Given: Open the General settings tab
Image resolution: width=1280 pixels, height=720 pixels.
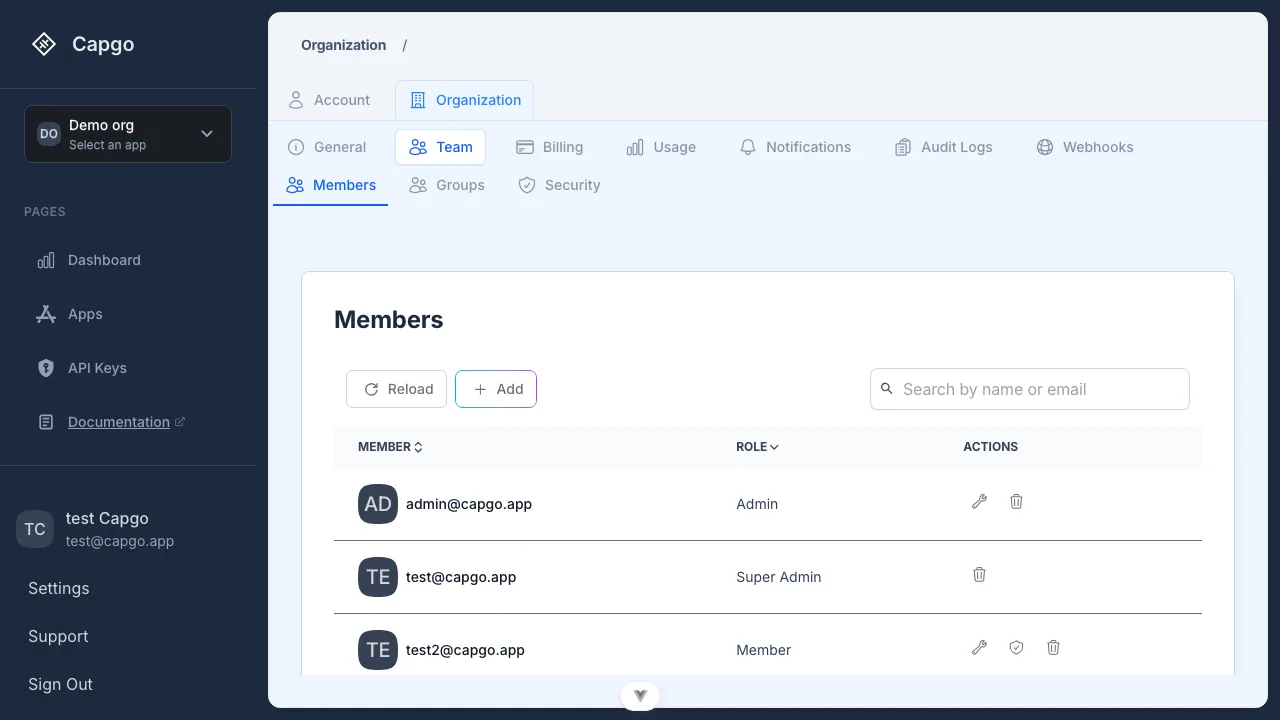Looking at the screenshot, I should 327,147.
